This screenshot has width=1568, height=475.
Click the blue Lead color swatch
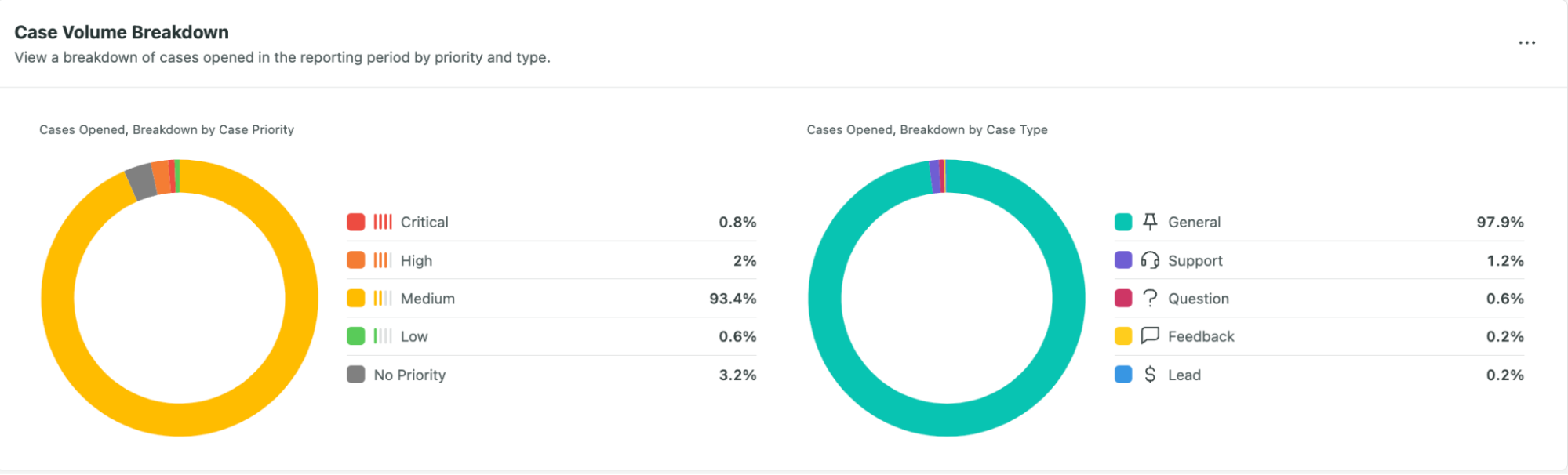(x=1123, y=375)
